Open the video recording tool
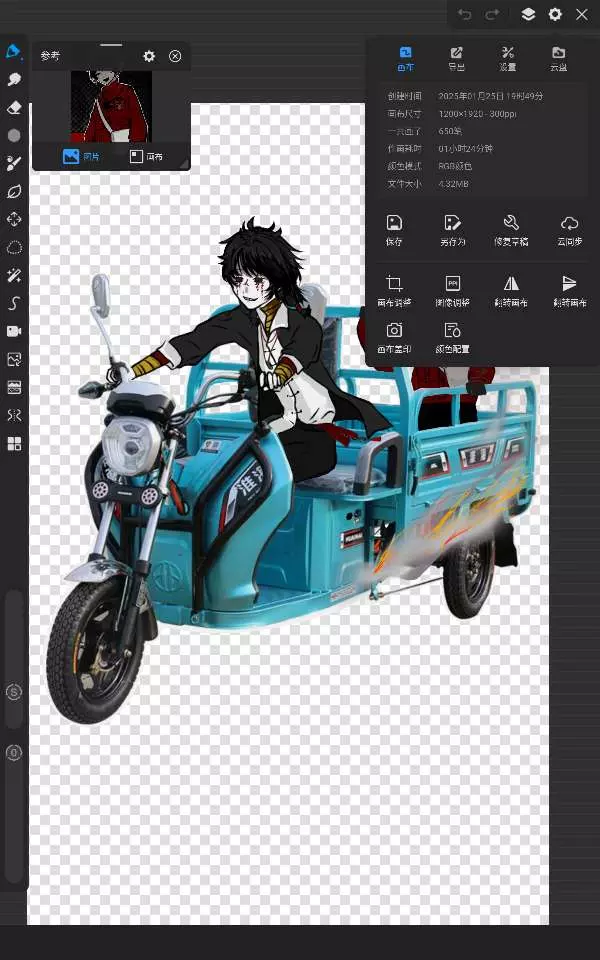 click(x=13, y=331)
